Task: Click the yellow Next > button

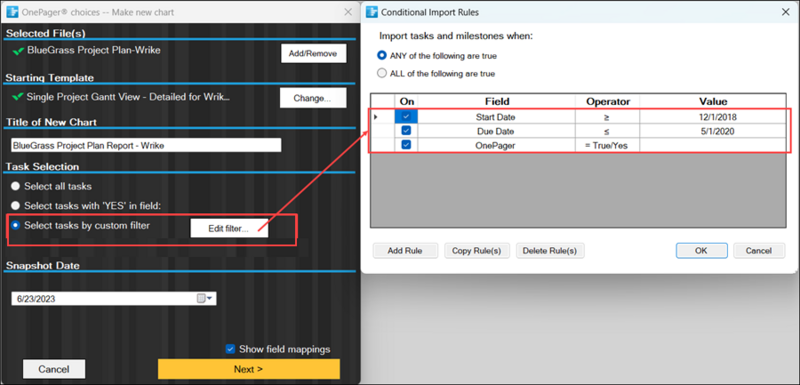Action: click(248, 369)
